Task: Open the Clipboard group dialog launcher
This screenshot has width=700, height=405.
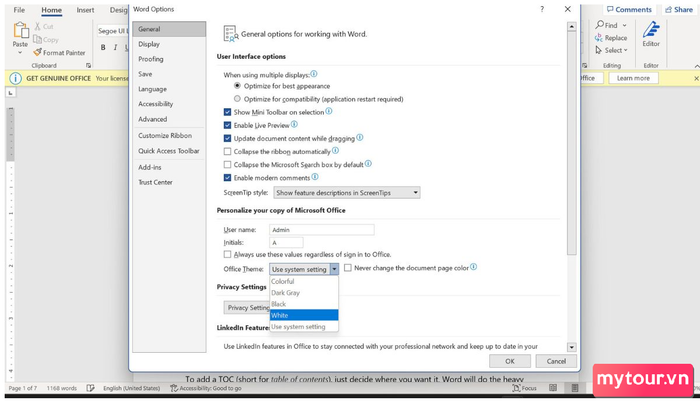Action: [x=88, y=65]
